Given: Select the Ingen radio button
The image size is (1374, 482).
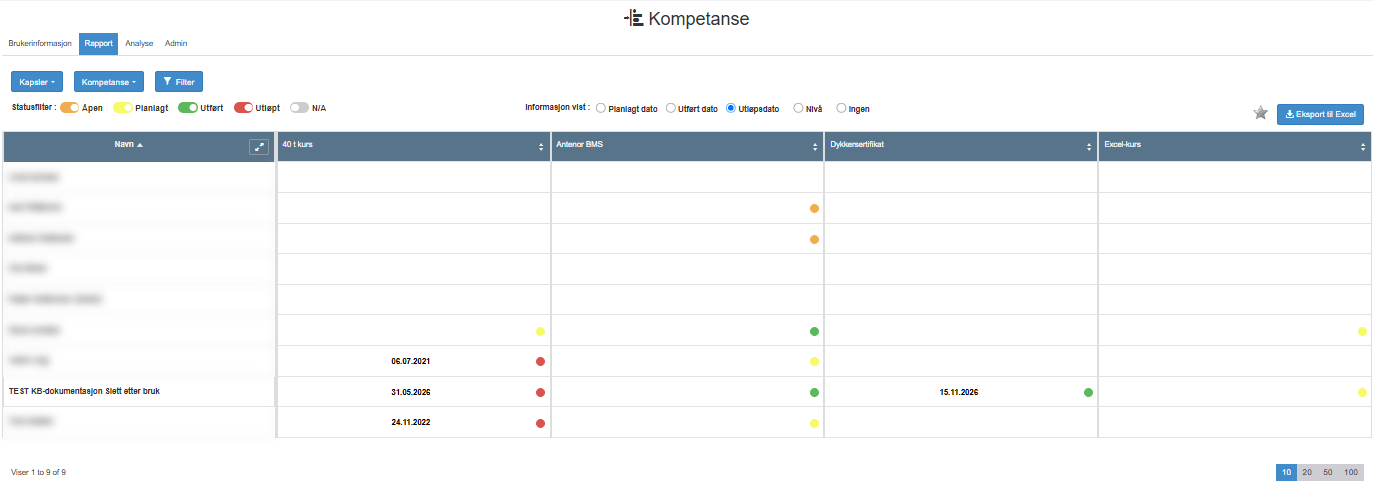Looking at the screenshot, I should pos(841,108).
